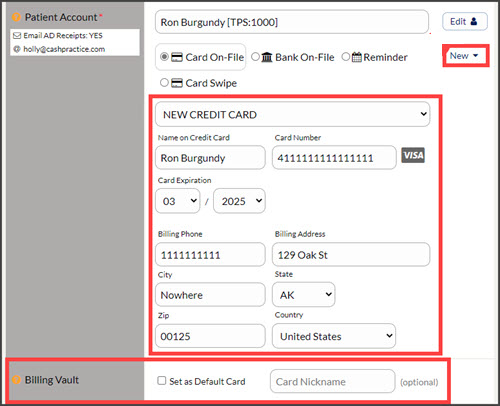Enable Set as Default Card checkbox
The height and width of the screenshot is (406, 500).
pyautogui.click(x=162, y=381)
